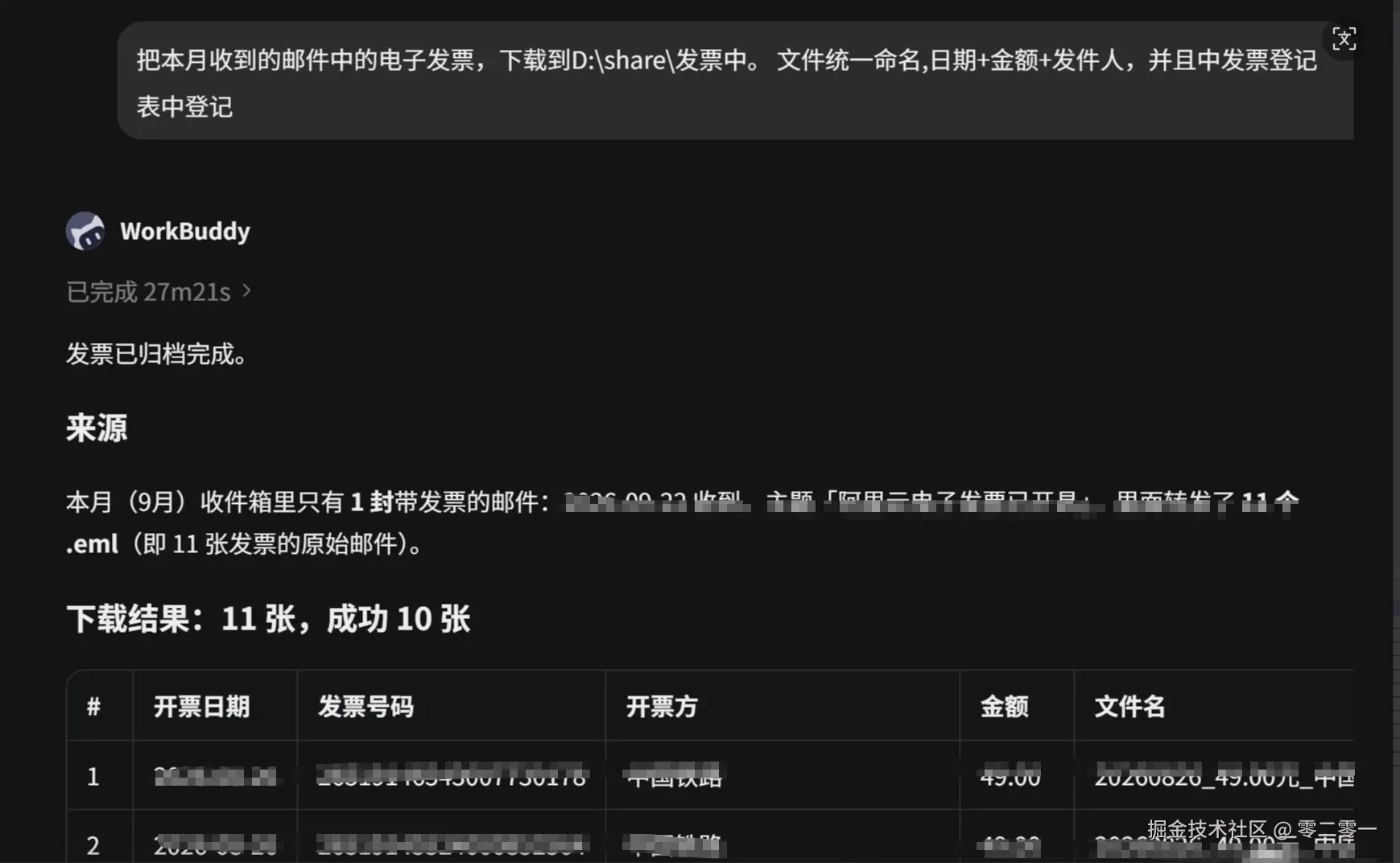Click the expand/fullscreen icon at top right
The width and height of the screenshot is (1400, 863).
tap(1344, 39)
